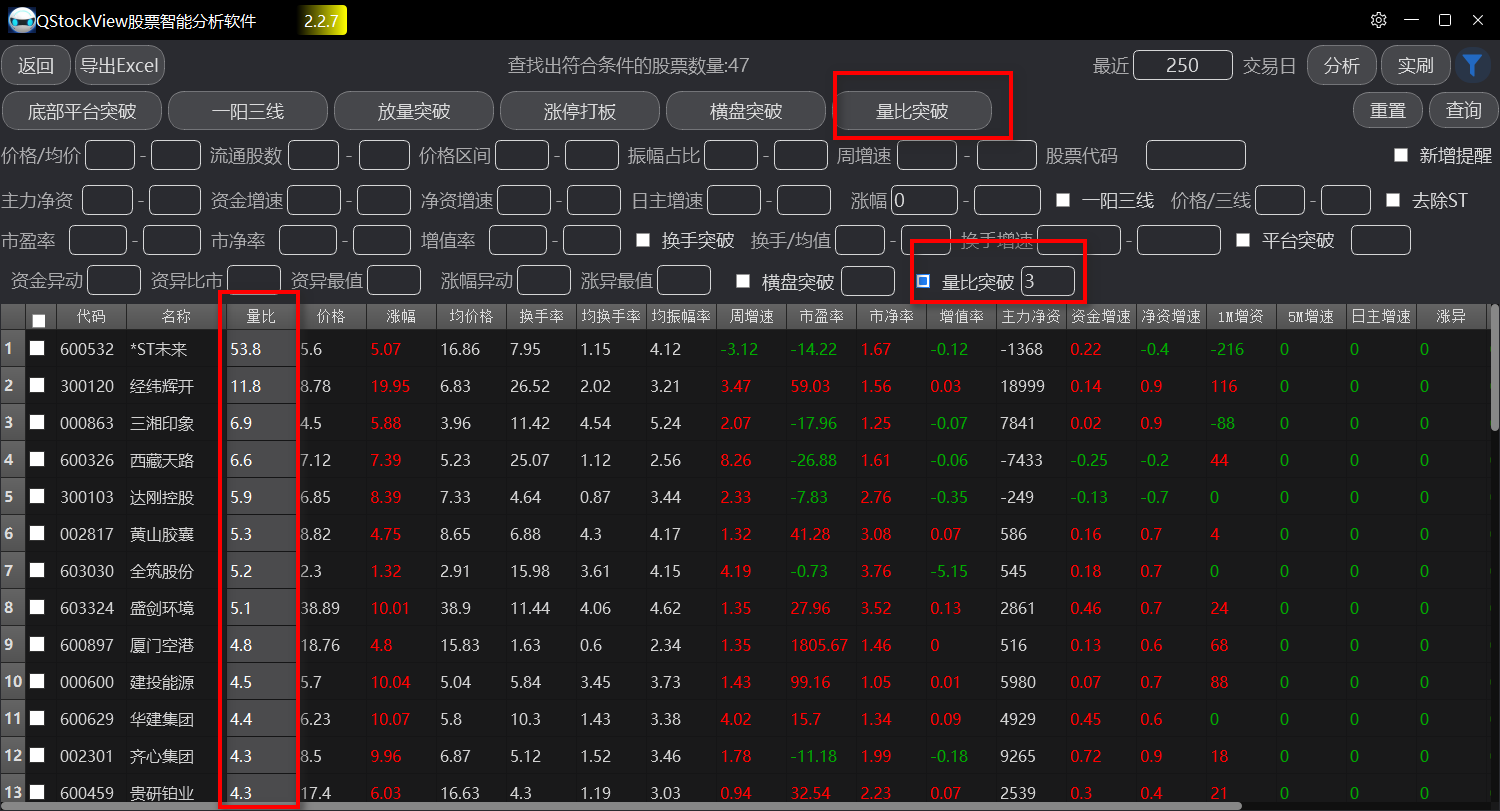Select the 盛剑环境 name cell

(x=176, y=608)
